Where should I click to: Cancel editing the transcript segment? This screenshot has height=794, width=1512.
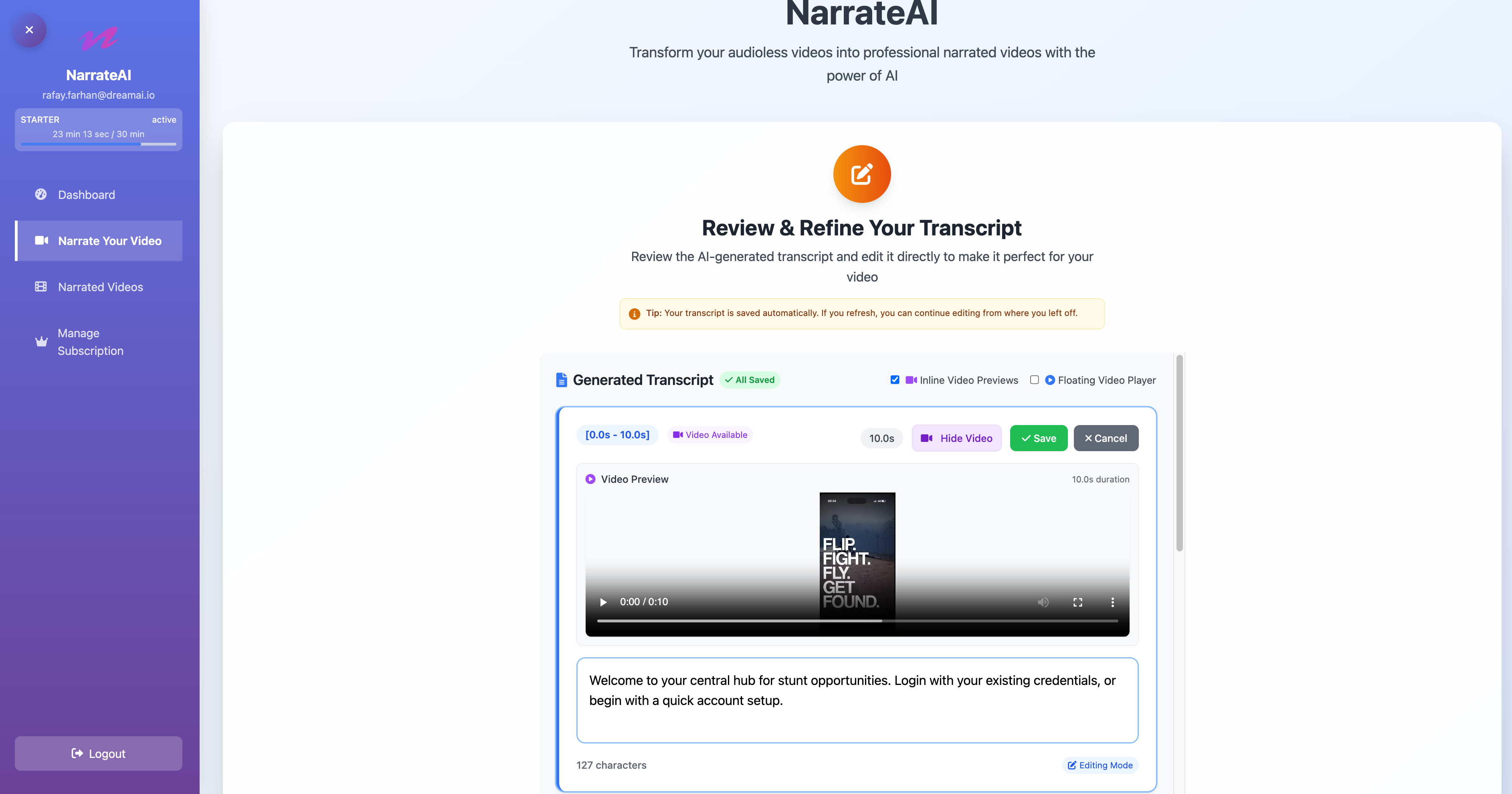[1106, 438]
